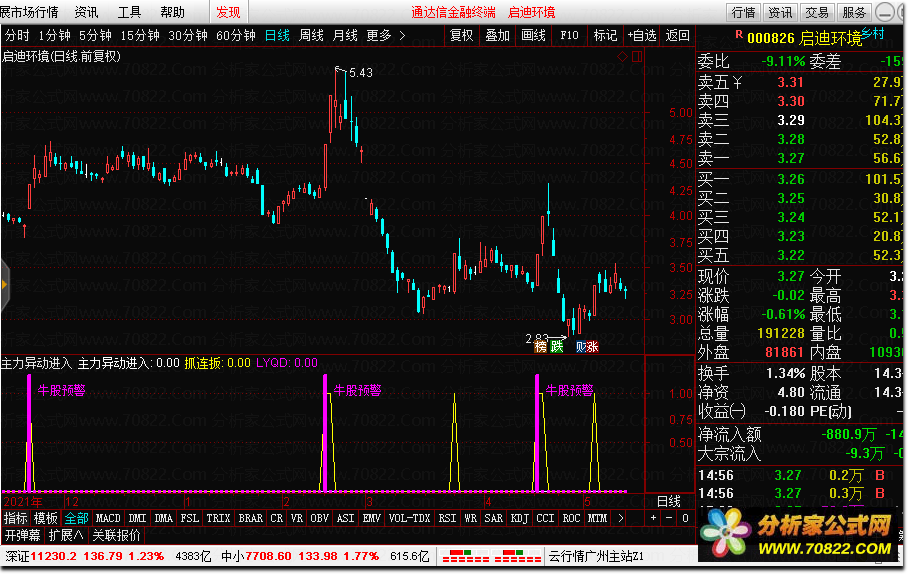Click the red 涨 marker under the K-line chart
909x574 pixels.
click(x=592, y=347)
